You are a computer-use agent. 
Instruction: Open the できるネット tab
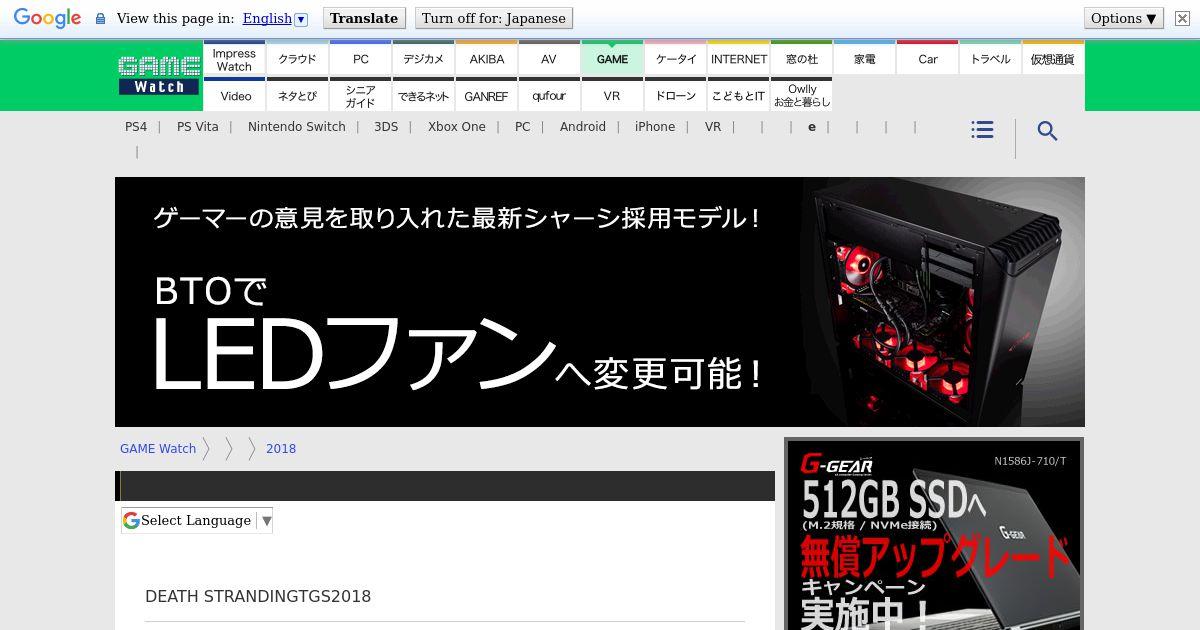[x=423, y=95]
